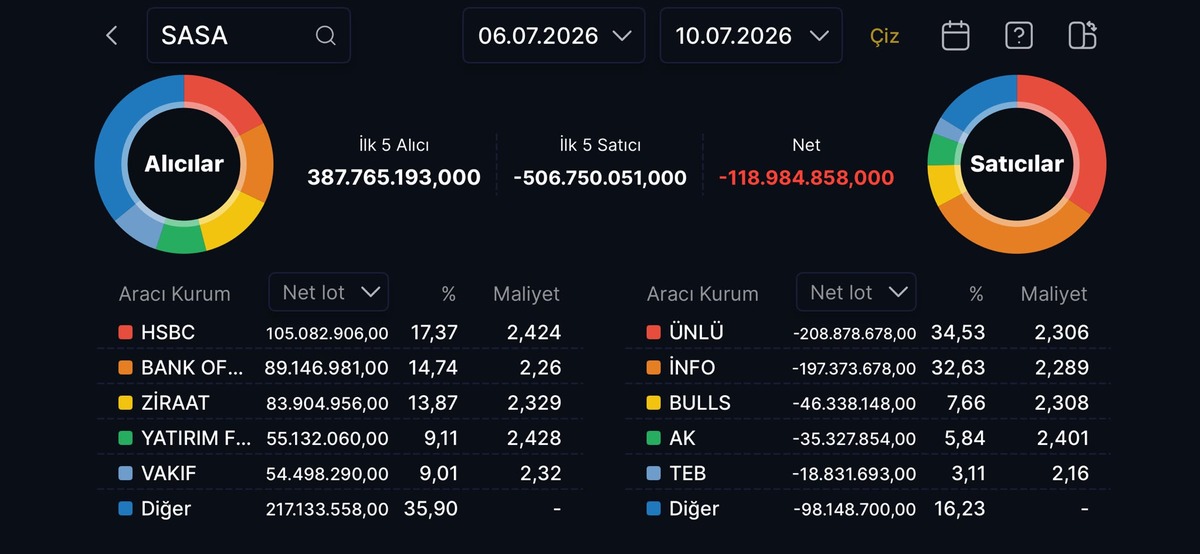Open the ÜNLÜ seller row
This screenshot has width=1200, height=554.
[868, 332]
